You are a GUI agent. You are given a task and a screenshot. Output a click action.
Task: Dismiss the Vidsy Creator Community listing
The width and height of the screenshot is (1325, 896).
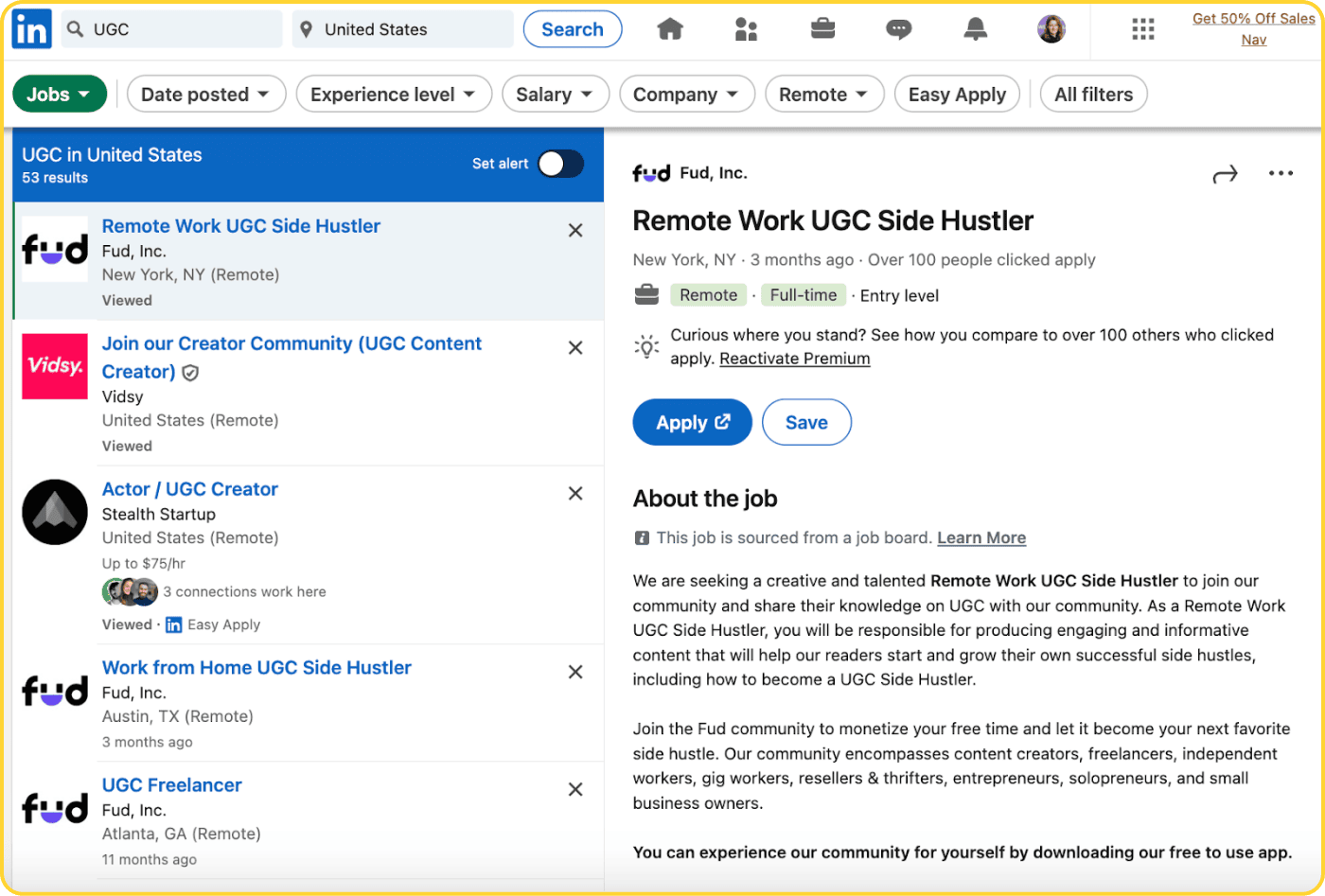point(575,347)
